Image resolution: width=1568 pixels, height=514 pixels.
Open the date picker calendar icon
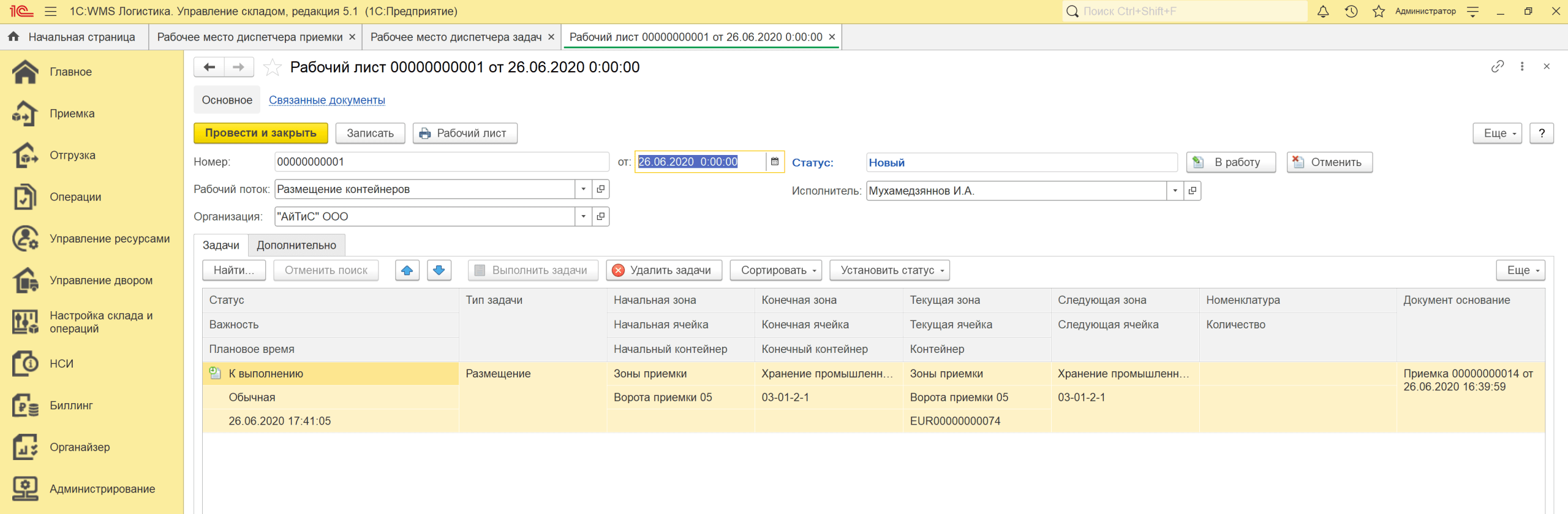click(x=775, y=162)
